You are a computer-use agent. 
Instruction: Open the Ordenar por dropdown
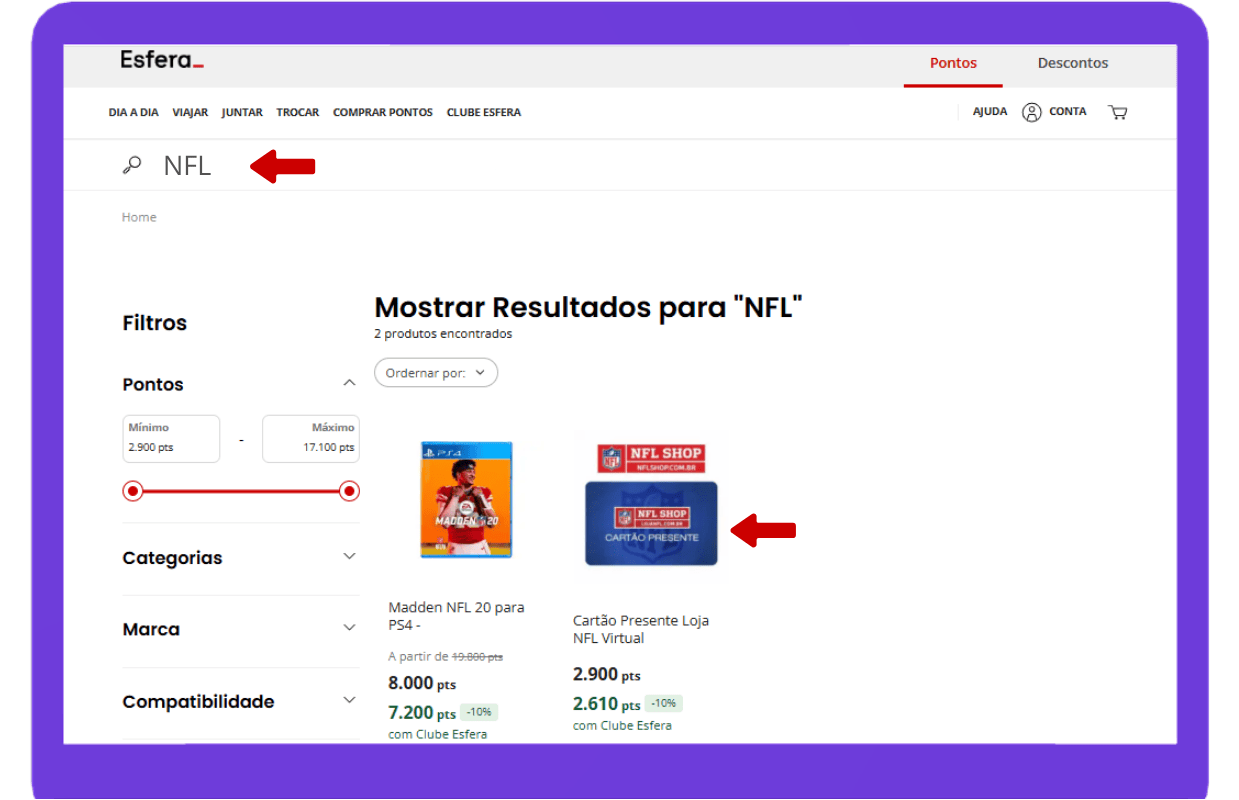pyautogui.click(x=436, y=373)
